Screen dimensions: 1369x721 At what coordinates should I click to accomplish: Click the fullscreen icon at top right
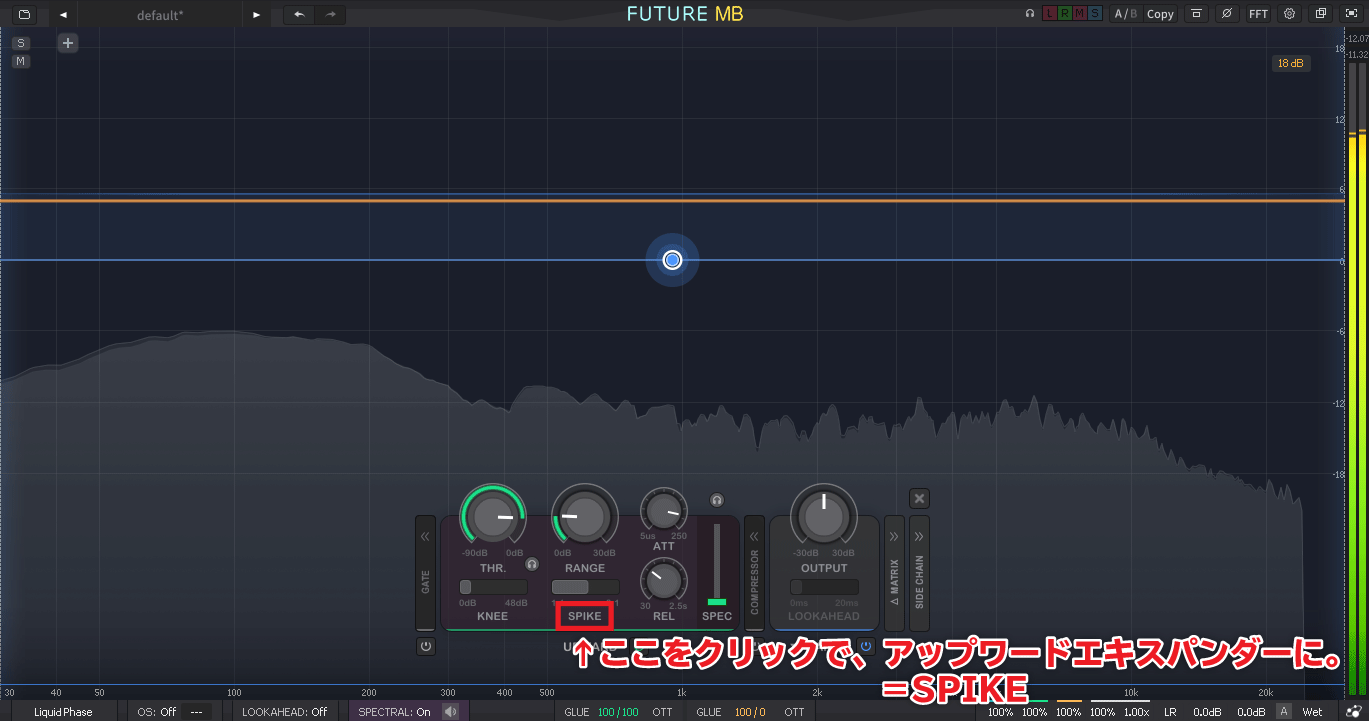click(1351, 14)
